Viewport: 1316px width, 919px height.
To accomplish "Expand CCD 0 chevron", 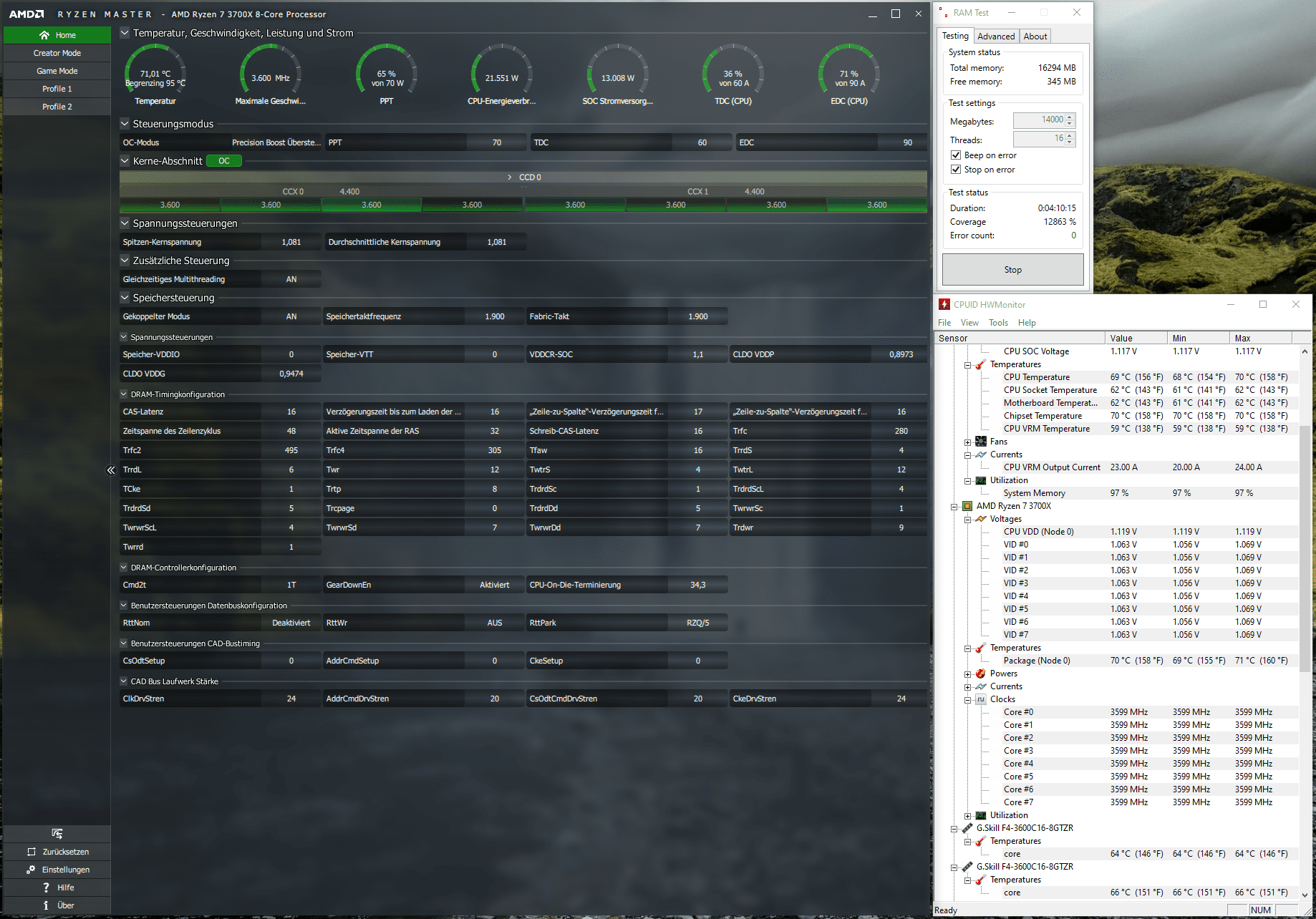I will point(510,177).
